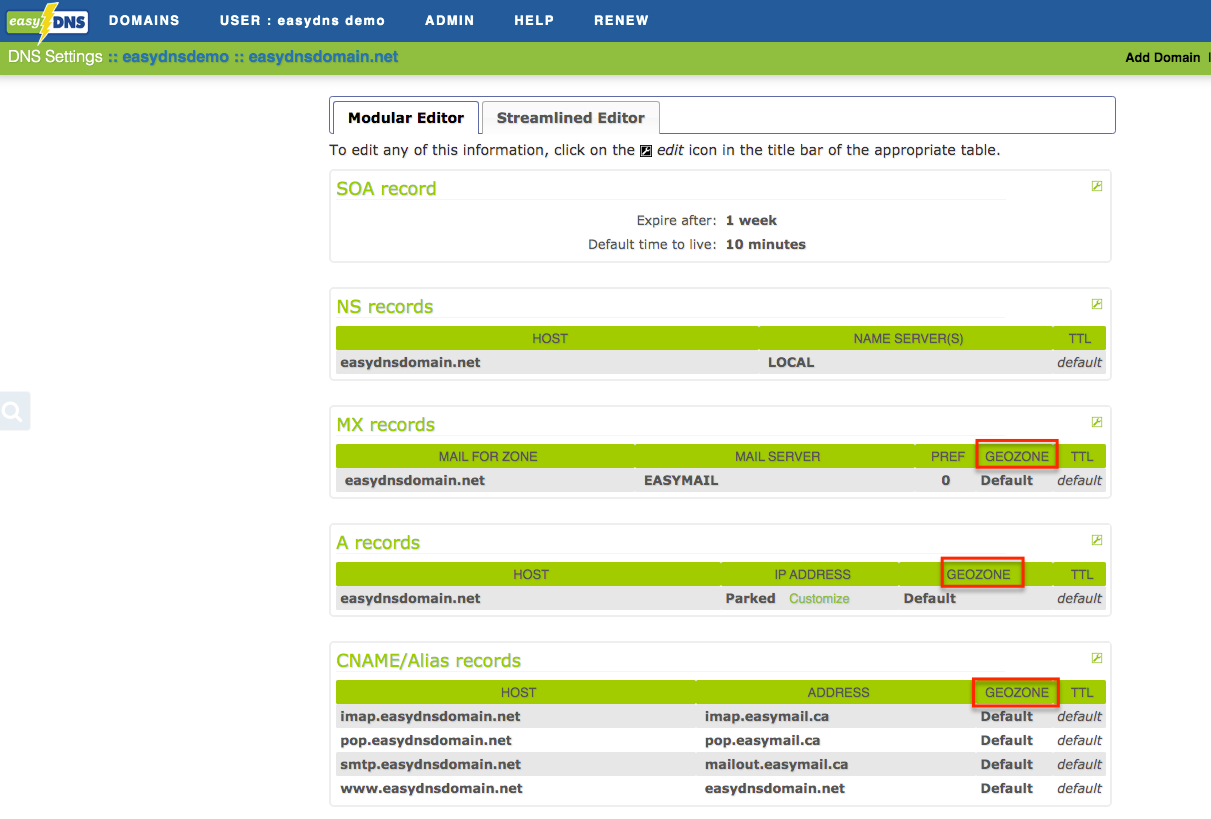Select the Modular Editor tab
The image size is (1211, 819).
coord(404,117)
